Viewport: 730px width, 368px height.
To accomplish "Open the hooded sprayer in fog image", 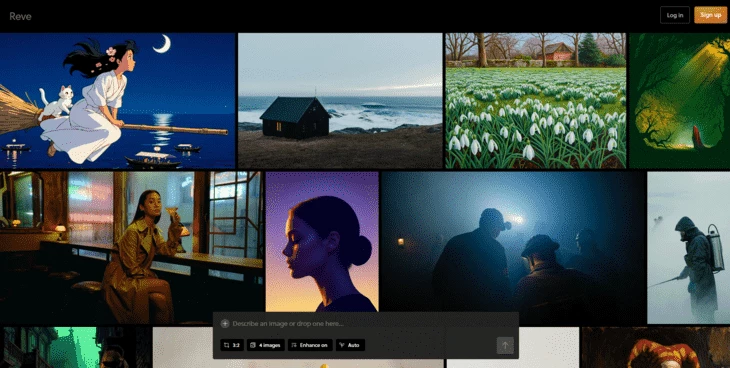I will 689,247.
